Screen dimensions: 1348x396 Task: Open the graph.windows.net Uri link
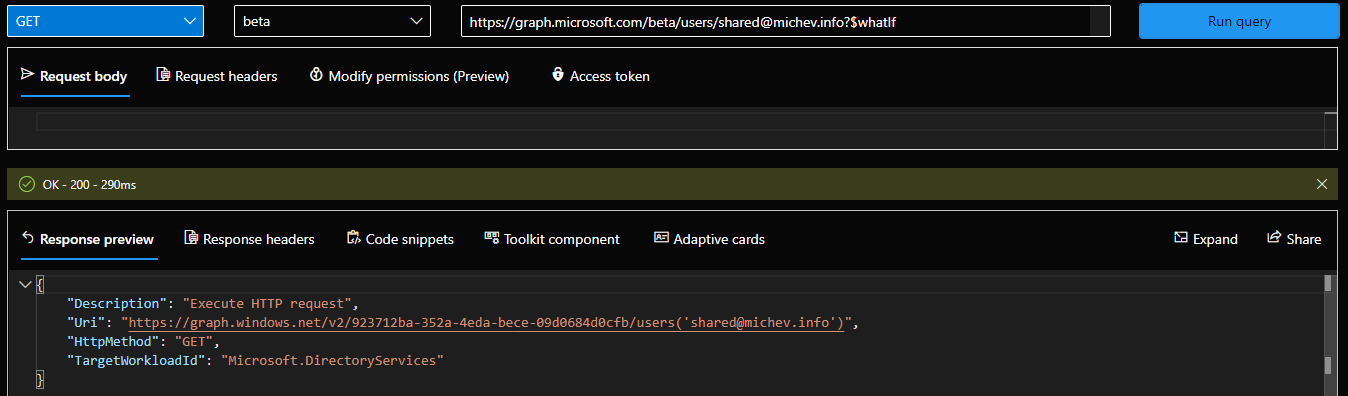pos(487,323)
